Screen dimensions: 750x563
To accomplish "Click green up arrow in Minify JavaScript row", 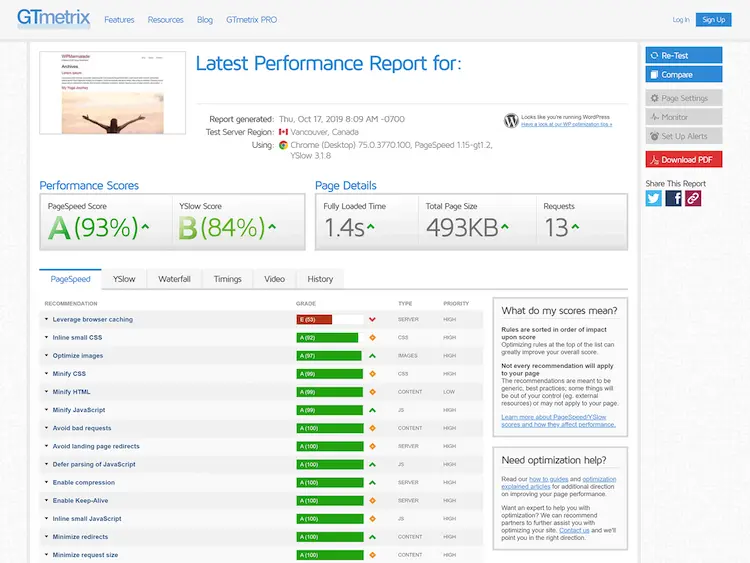I will point(372,410).
